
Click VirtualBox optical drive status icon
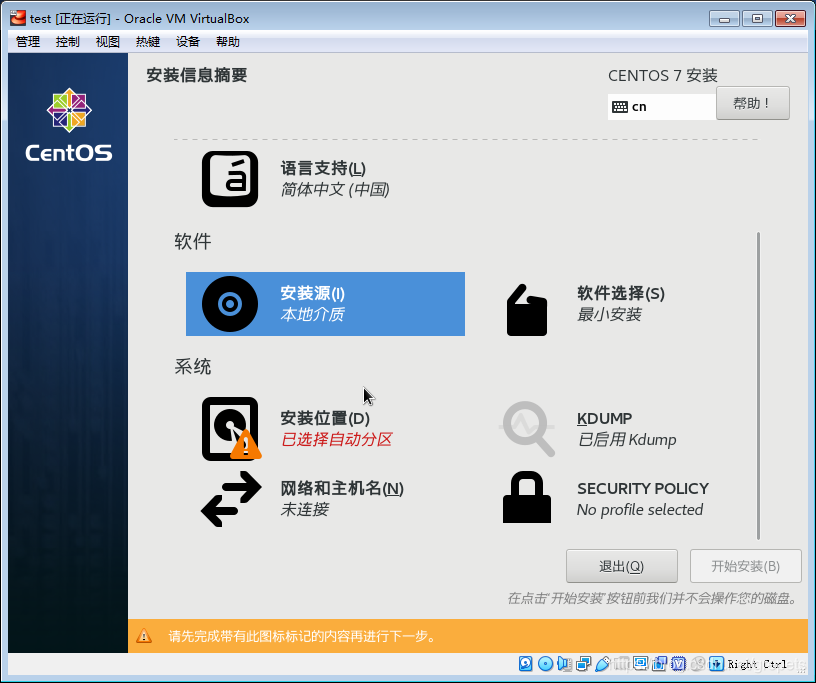(545, 663)
